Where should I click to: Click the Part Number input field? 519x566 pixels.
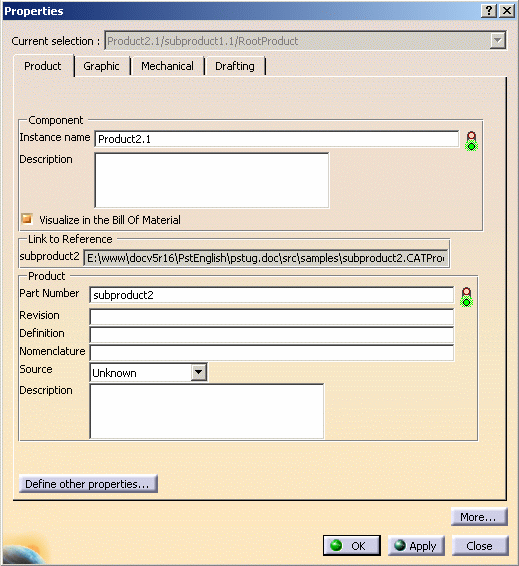271,295
